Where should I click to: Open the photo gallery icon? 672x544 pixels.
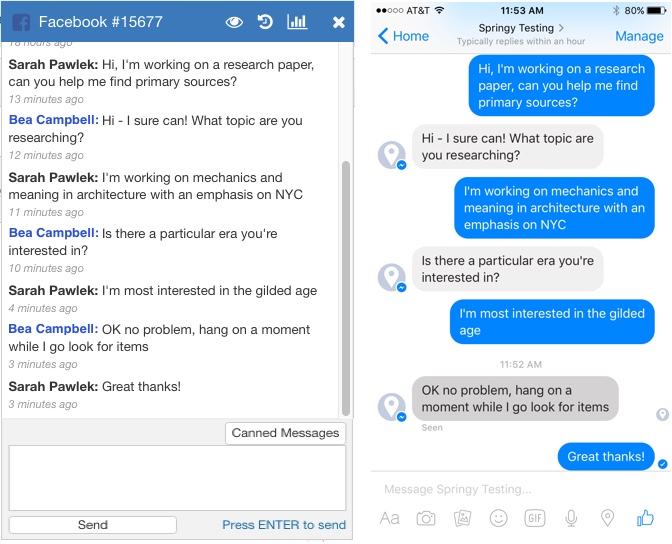click(x=462, y=518)
